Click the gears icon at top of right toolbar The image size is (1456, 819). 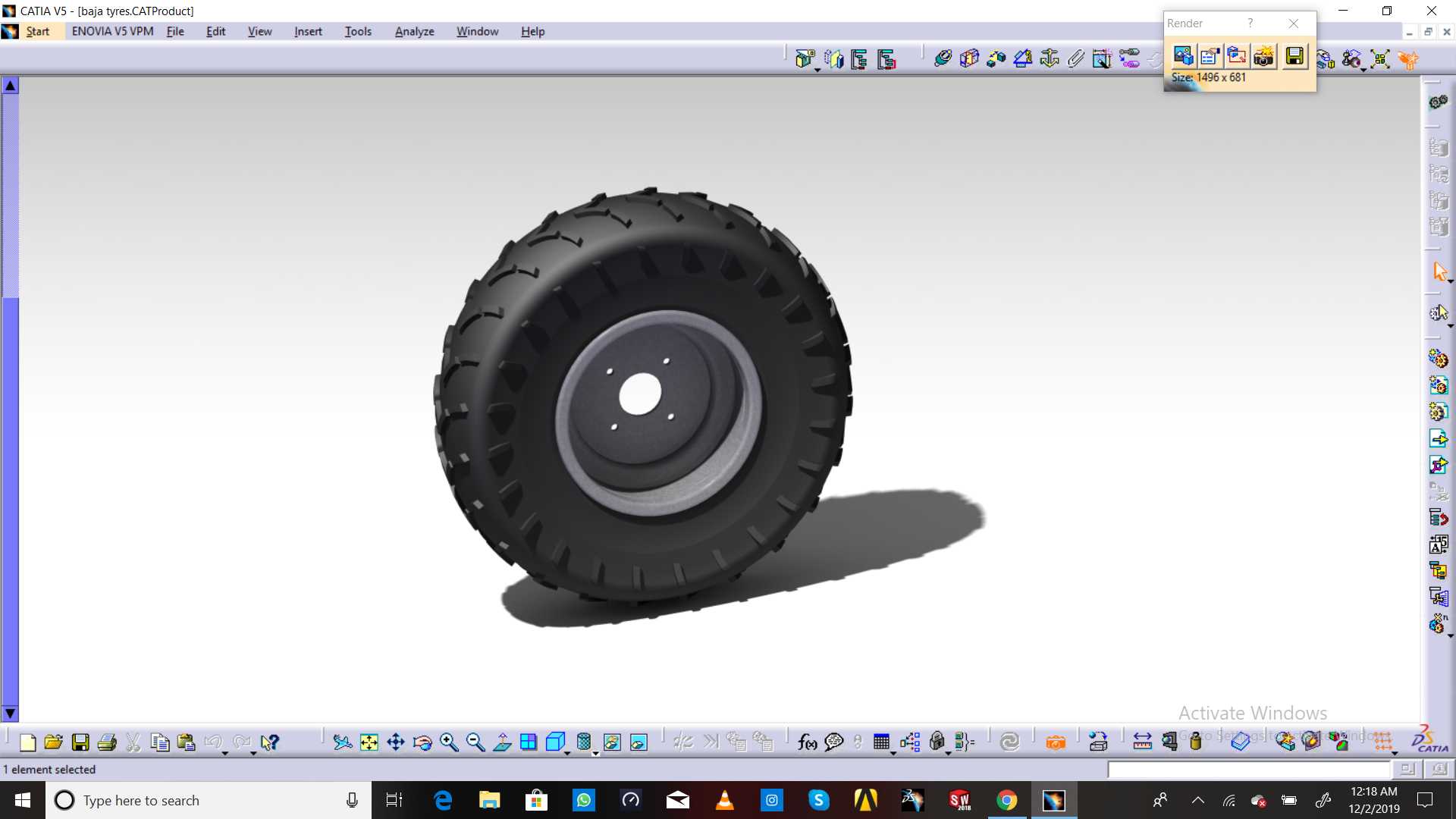(1439, 102)
